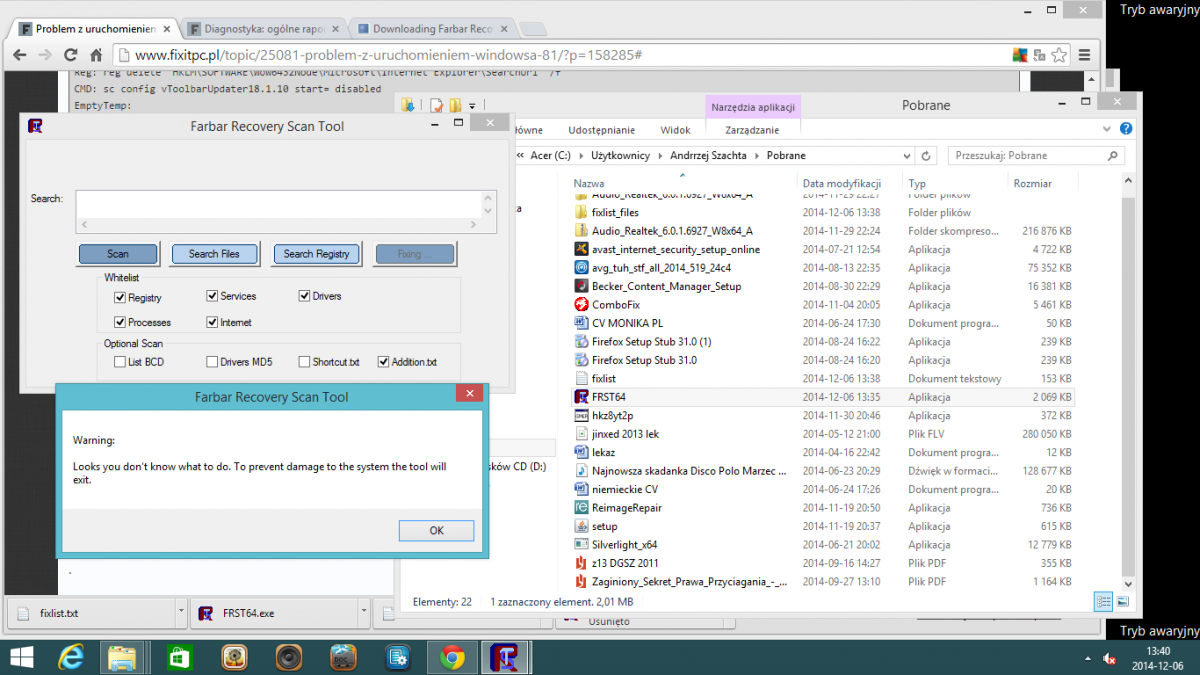The height and width of the screenshot is (675, 1200).
Task: Uncheck the Addition.txt option
Action: click(x=383, y=362)
